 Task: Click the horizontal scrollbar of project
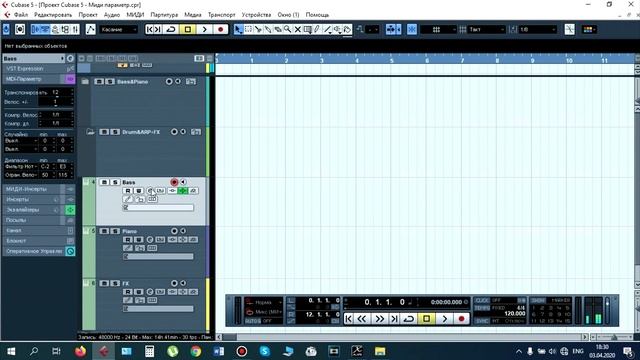point(403,337)
